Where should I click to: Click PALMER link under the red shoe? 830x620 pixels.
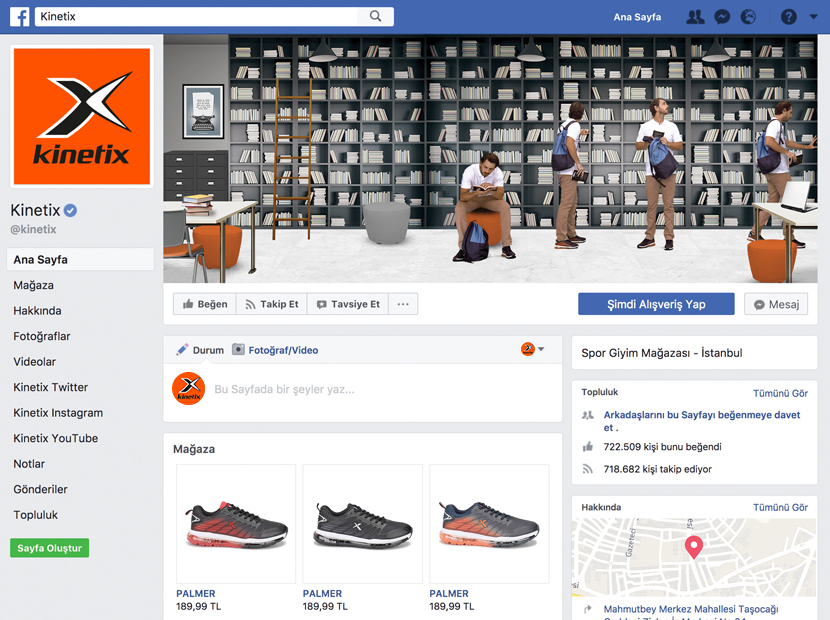pyautogui.click(x=196, y=594)
